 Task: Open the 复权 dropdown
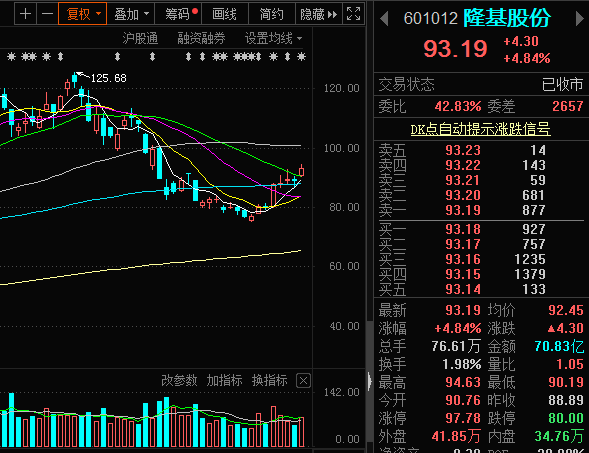point(83,14)
